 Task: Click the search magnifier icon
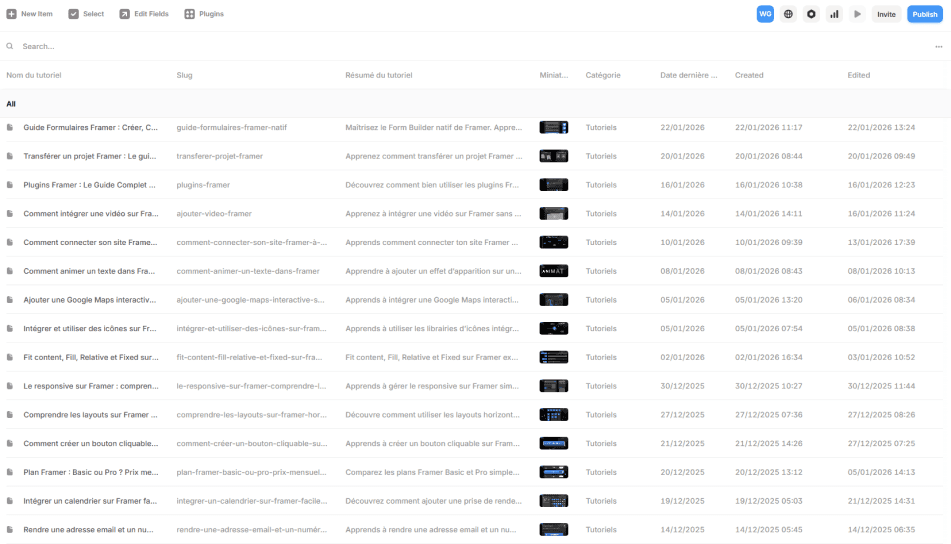pos(10,46)
